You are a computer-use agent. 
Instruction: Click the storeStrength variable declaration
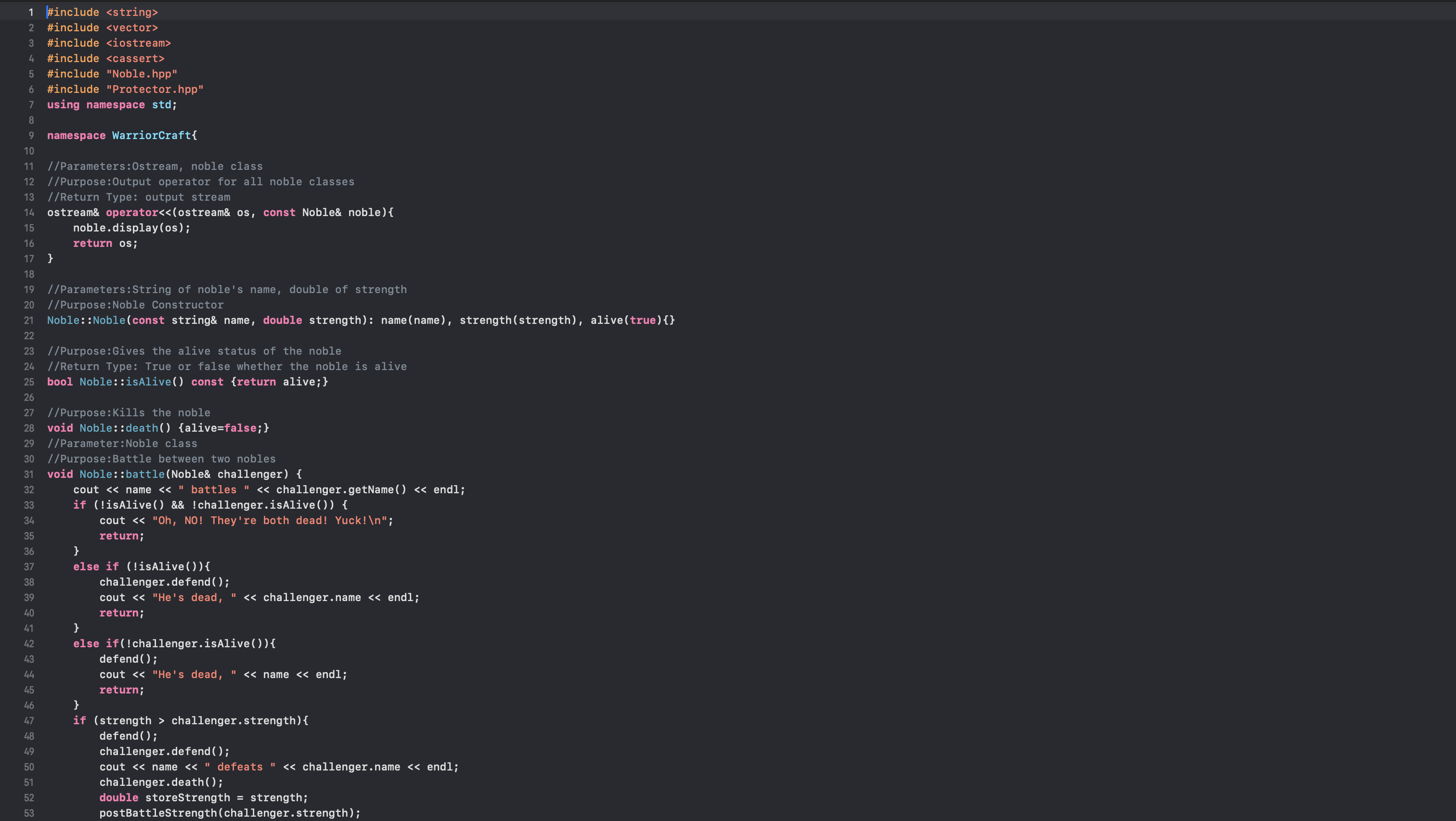click(x=187, y=798)
